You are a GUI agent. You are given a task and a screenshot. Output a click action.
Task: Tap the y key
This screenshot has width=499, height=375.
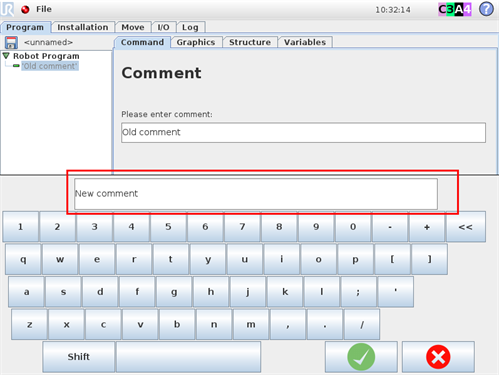click(208, 259)
